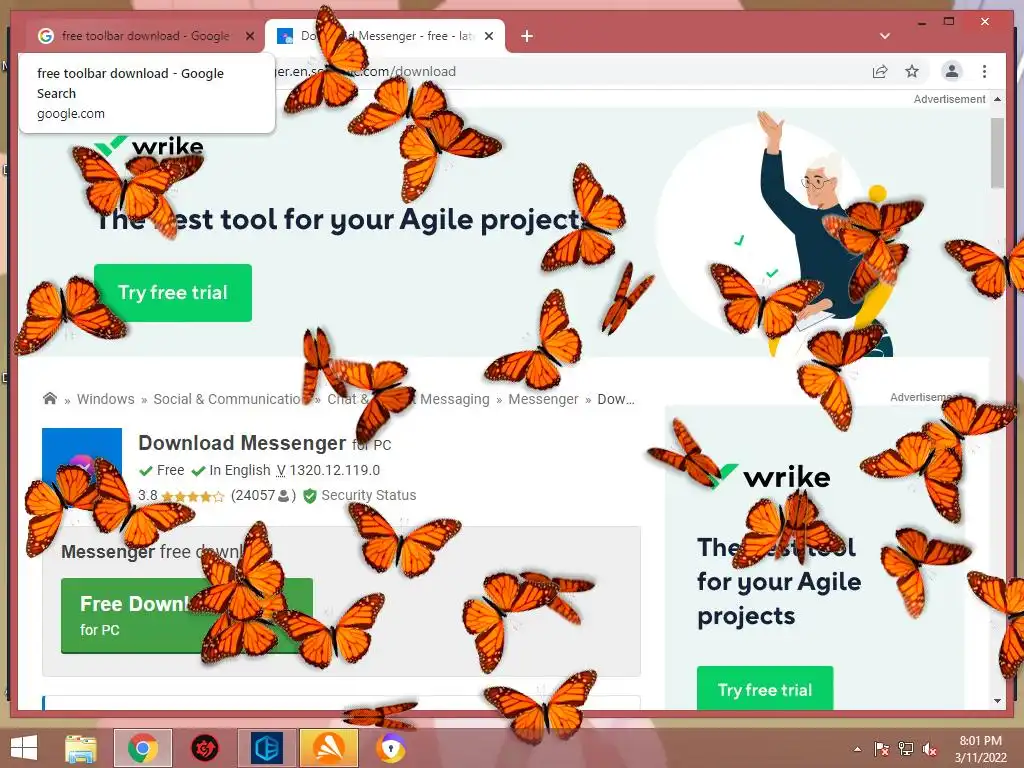Click the Free Download for PC button
This screenshot has width=1024, height=768.
pyautogui.click(x=187, y=615)
